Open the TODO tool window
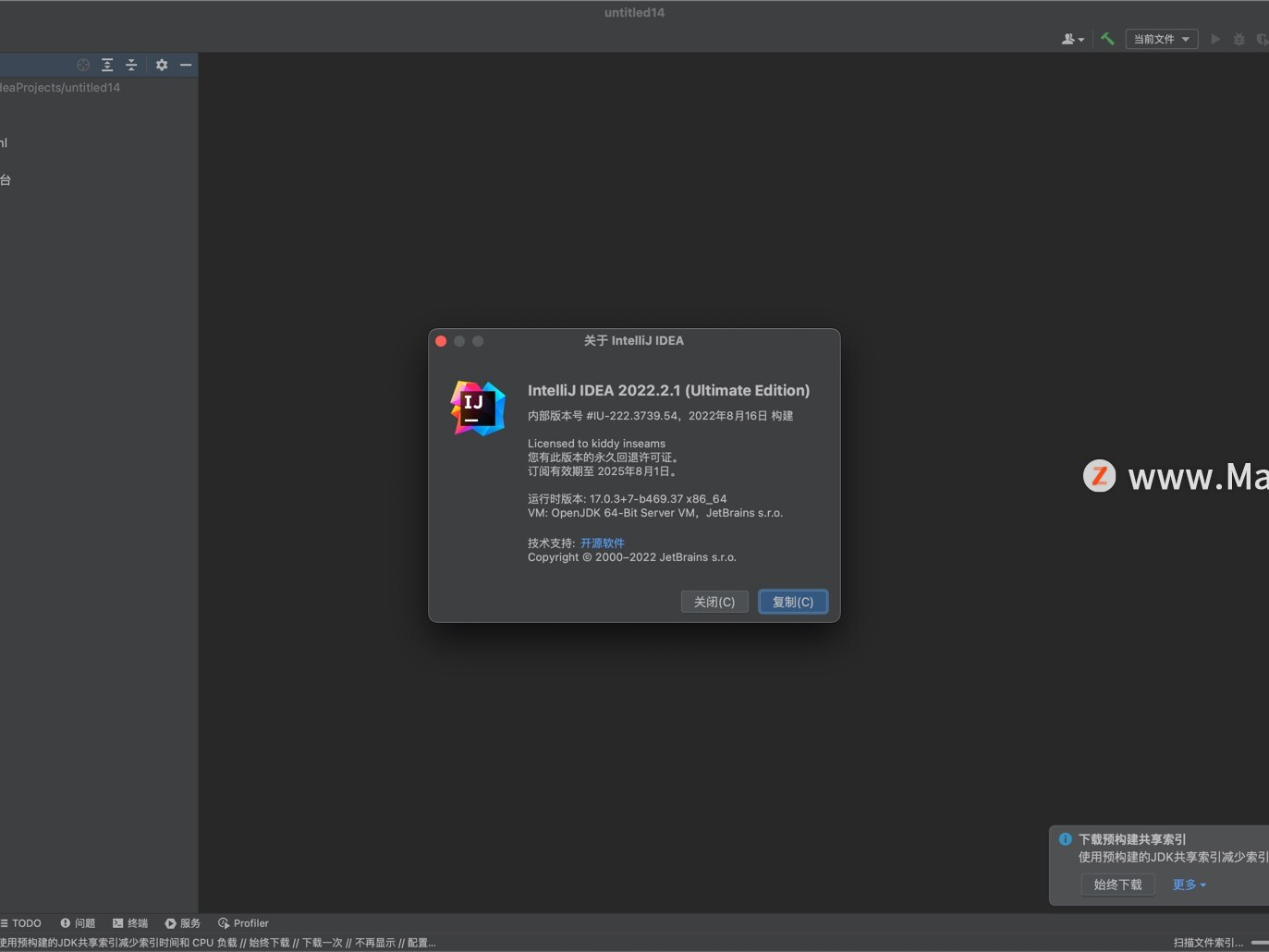This screenshot has height=952, width=1269. coord(22,922)
